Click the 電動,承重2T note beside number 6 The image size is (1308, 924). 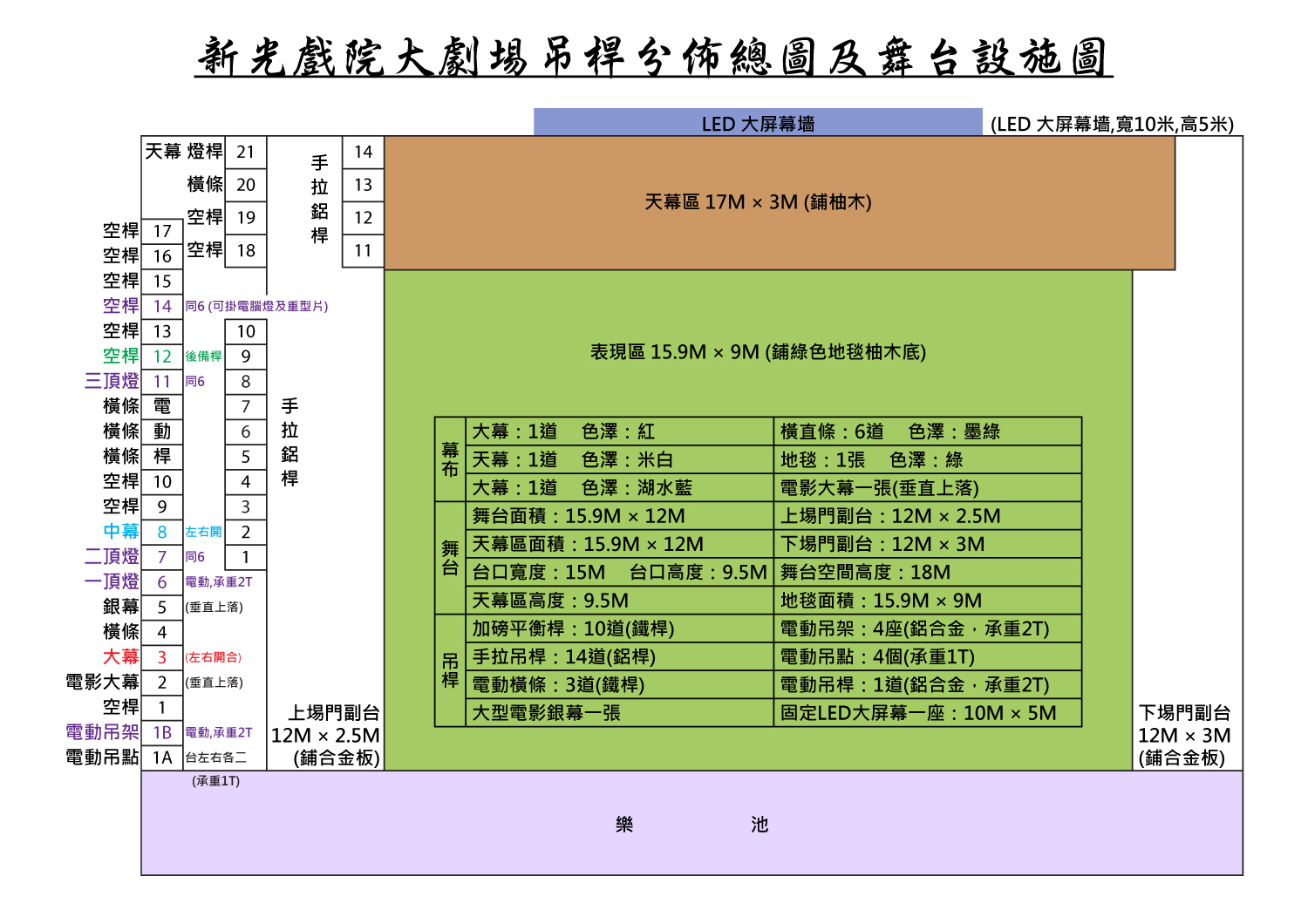219,581
